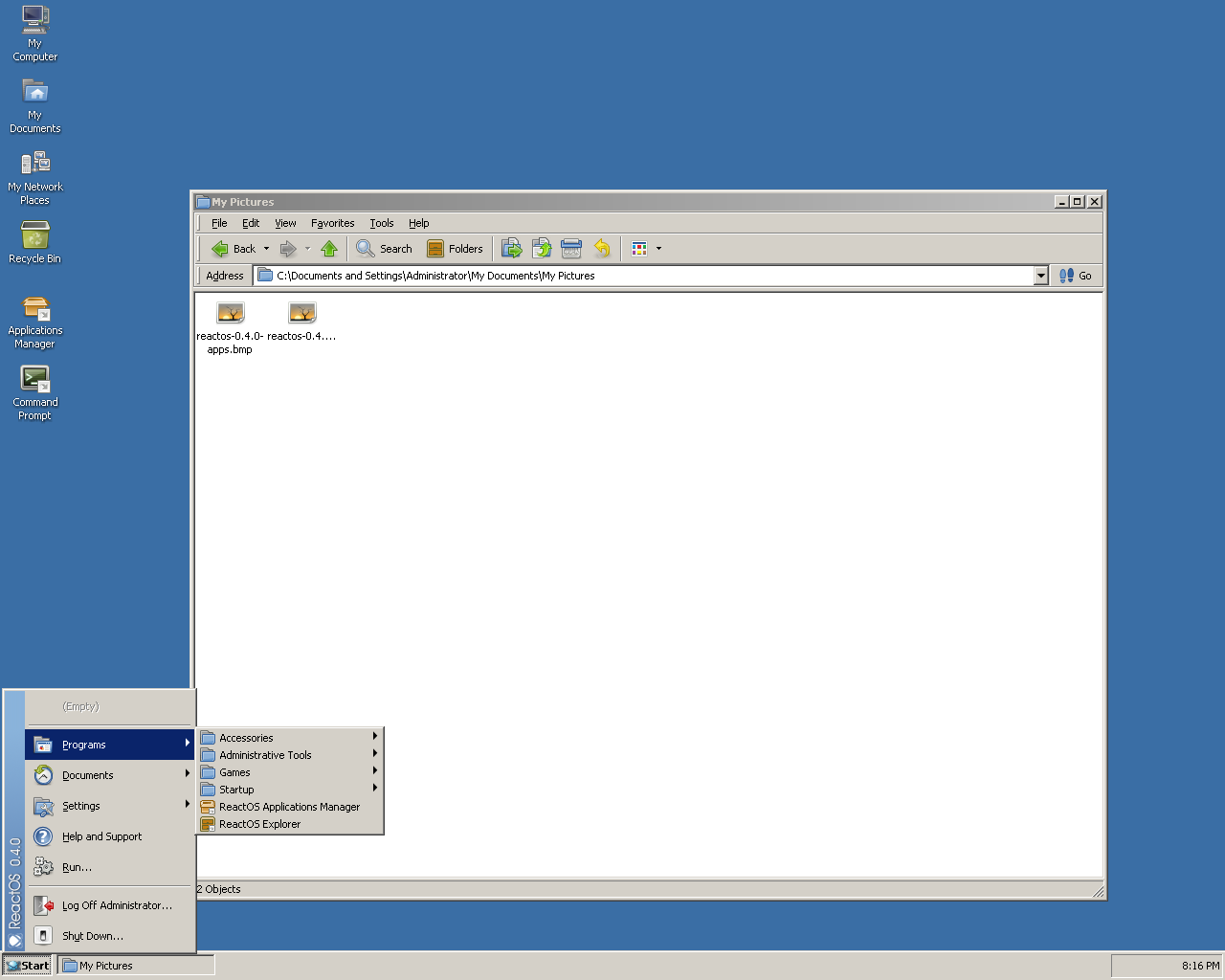The width and height of the screenshot is (1225, 980).
Task: Select the Recycle Bin desktop icon
Action: coord(35,242)
